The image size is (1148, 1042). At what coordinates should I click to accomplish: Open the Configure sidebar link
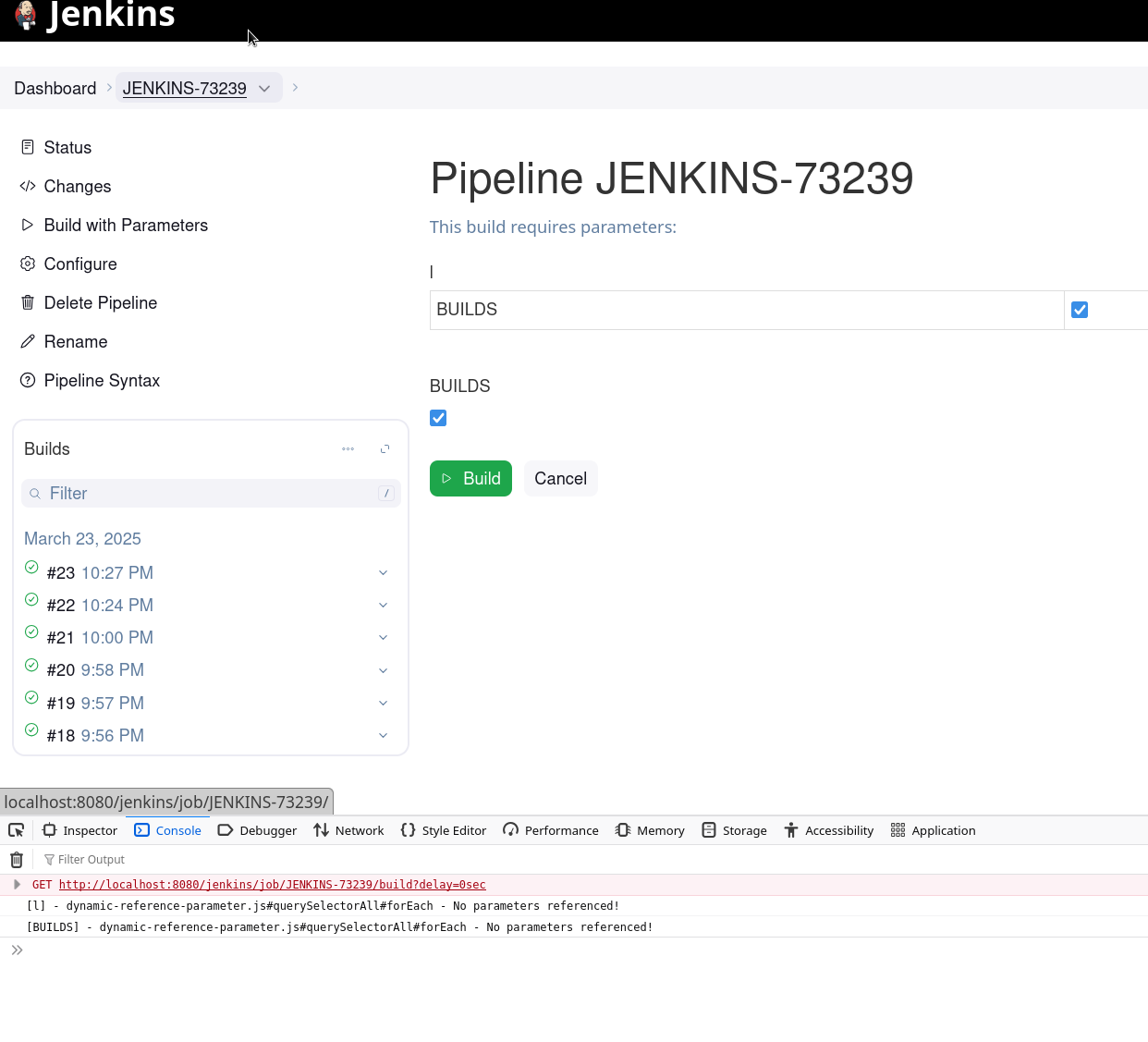coord(80,264)
